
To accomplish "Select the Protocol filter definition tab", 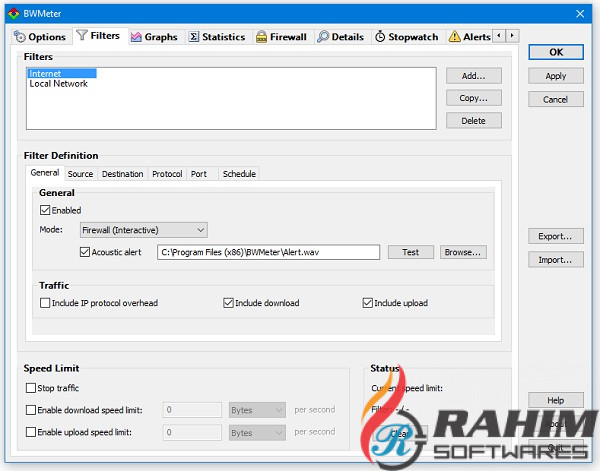I will pos(167,174).
